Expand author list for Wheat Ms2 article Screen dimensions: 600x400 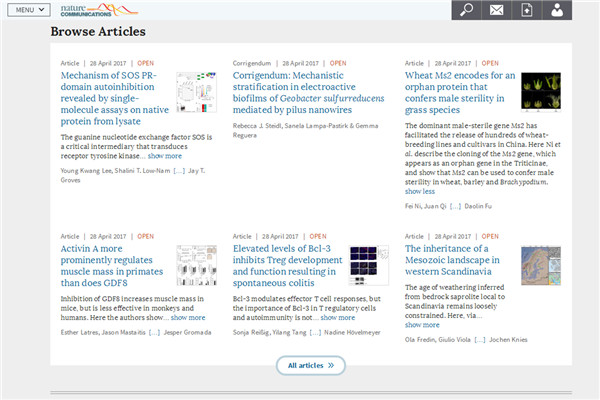455,206
